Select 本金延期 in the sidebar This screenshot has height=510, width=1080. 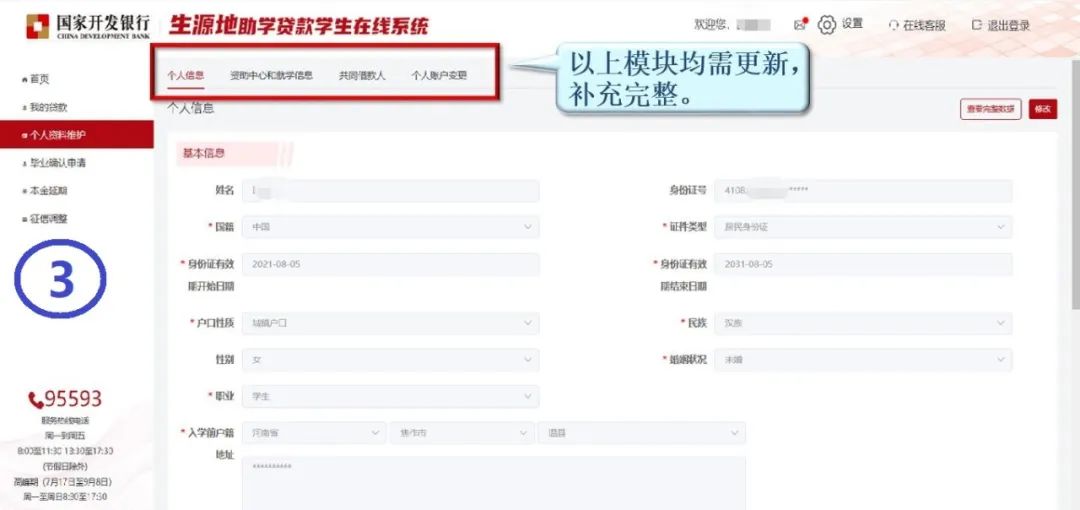coord(48,191)
